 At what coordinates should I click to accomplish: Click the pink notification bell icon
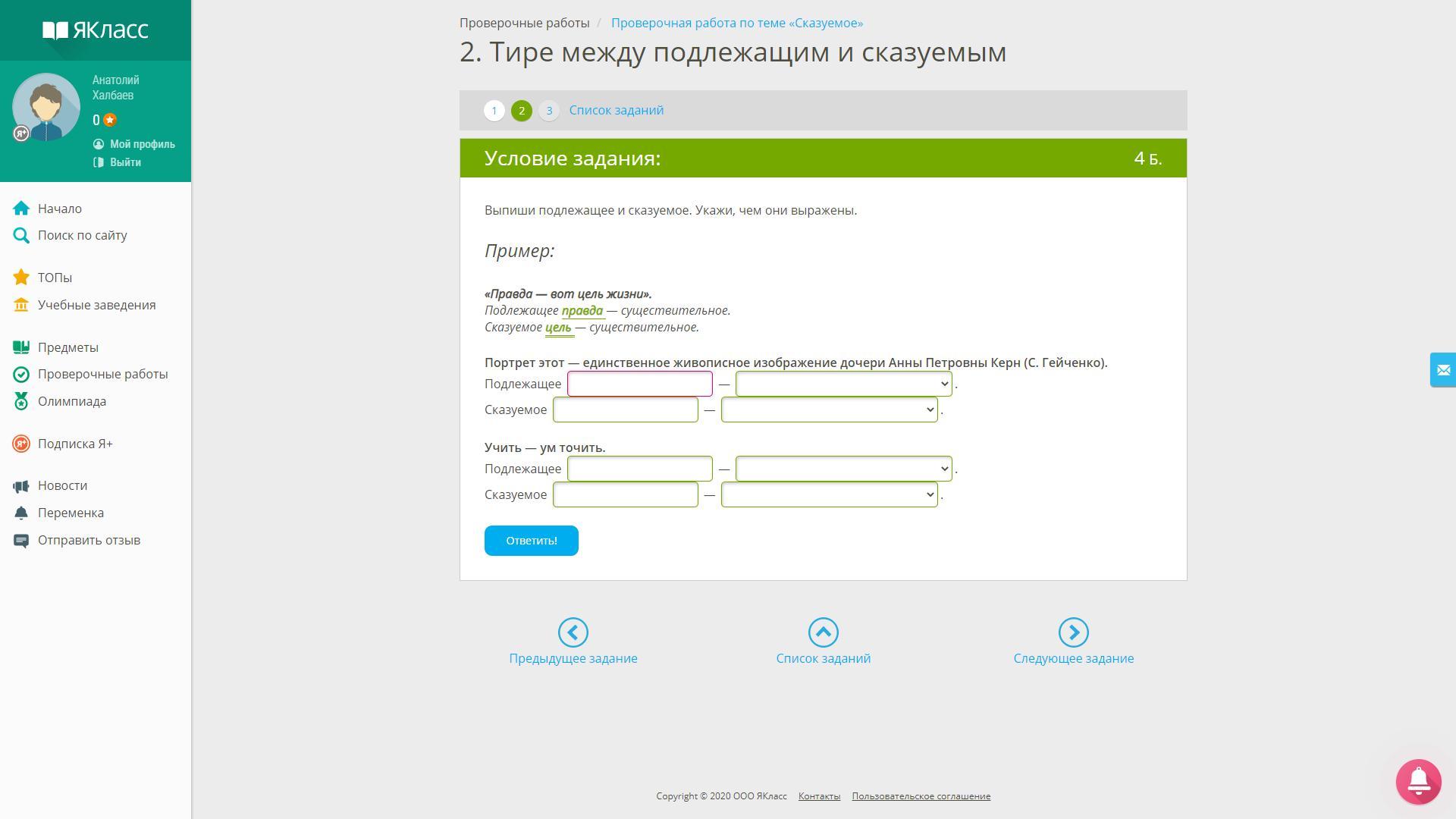[1418, 781]
